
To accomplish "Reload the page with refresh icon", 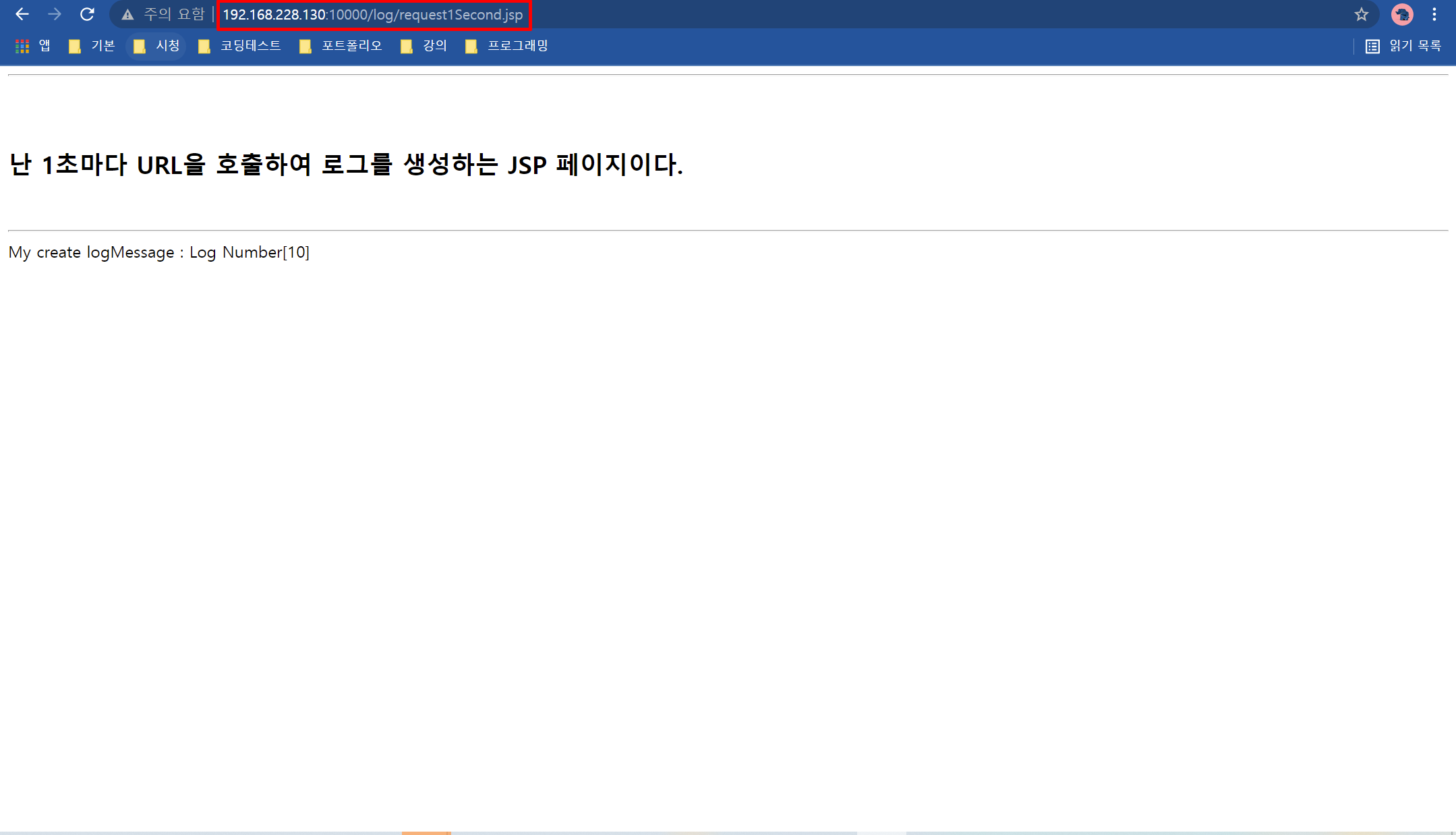I will click(x=87, y=14).
